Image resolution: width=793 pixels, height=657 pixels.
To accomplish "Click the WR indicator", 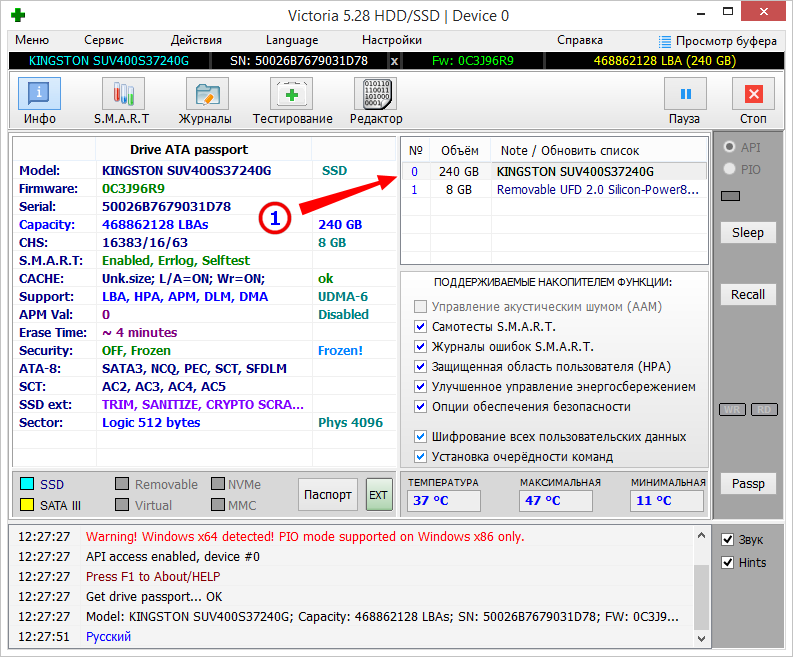I will point(732,410).
